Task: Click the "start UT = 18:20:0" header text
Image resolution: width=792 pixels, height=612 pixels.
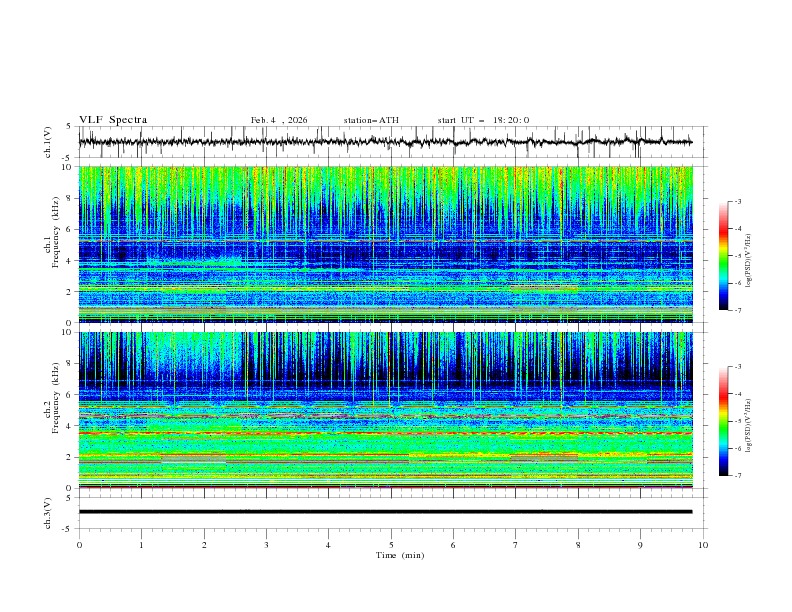Action: point(483,120)
